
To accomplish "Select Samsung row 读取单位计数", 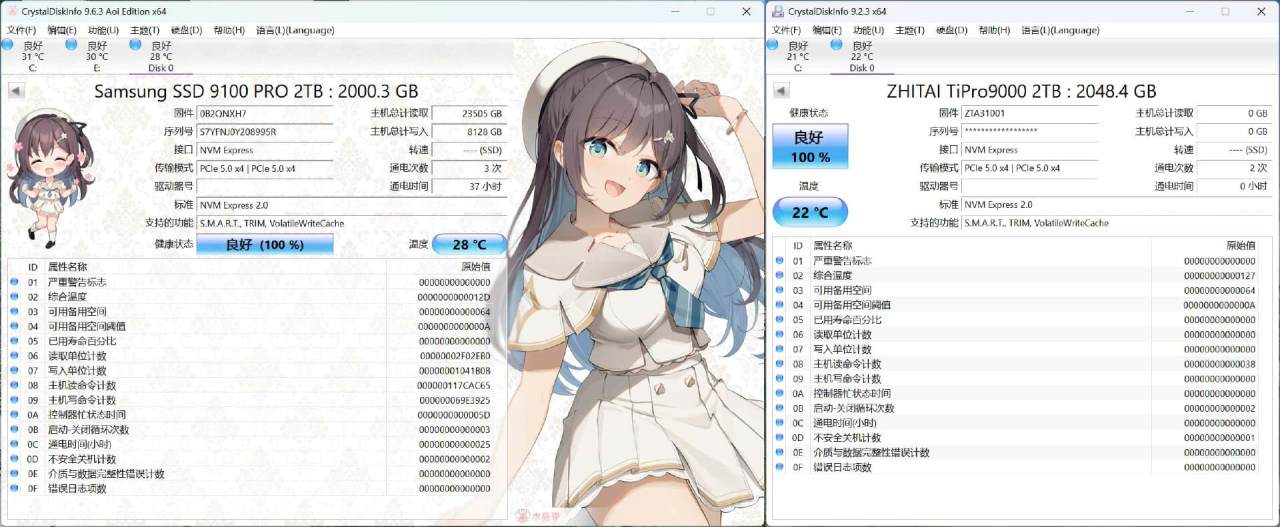I will point(256,356).
